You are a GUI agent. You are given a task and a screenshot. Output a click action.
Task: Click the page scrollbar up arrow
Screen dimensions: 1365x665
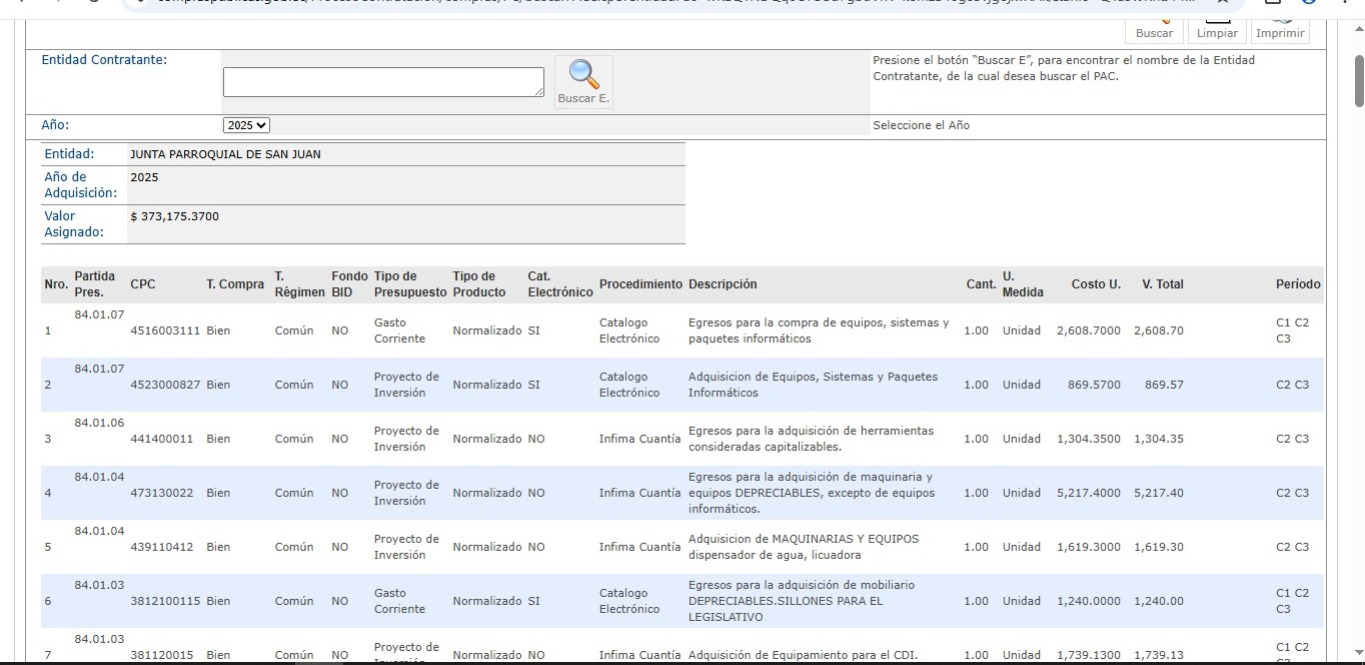pyautogui.click(x=1357, y=29)
